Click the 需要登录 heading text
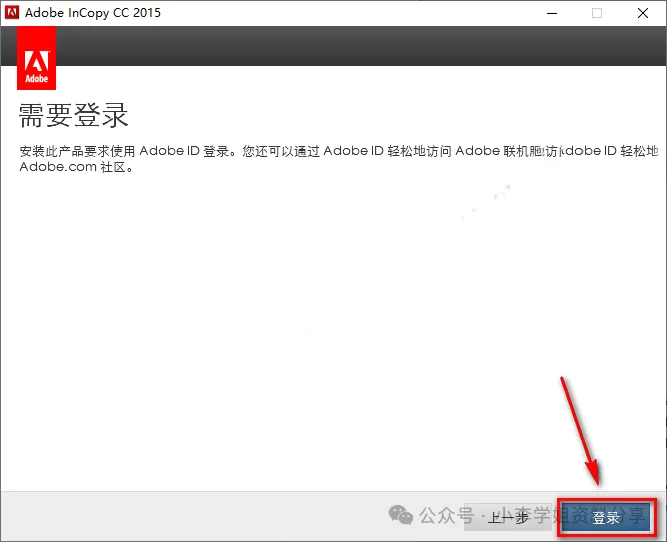The width and height of the screenshot is (667, 542). pos(73,115)
